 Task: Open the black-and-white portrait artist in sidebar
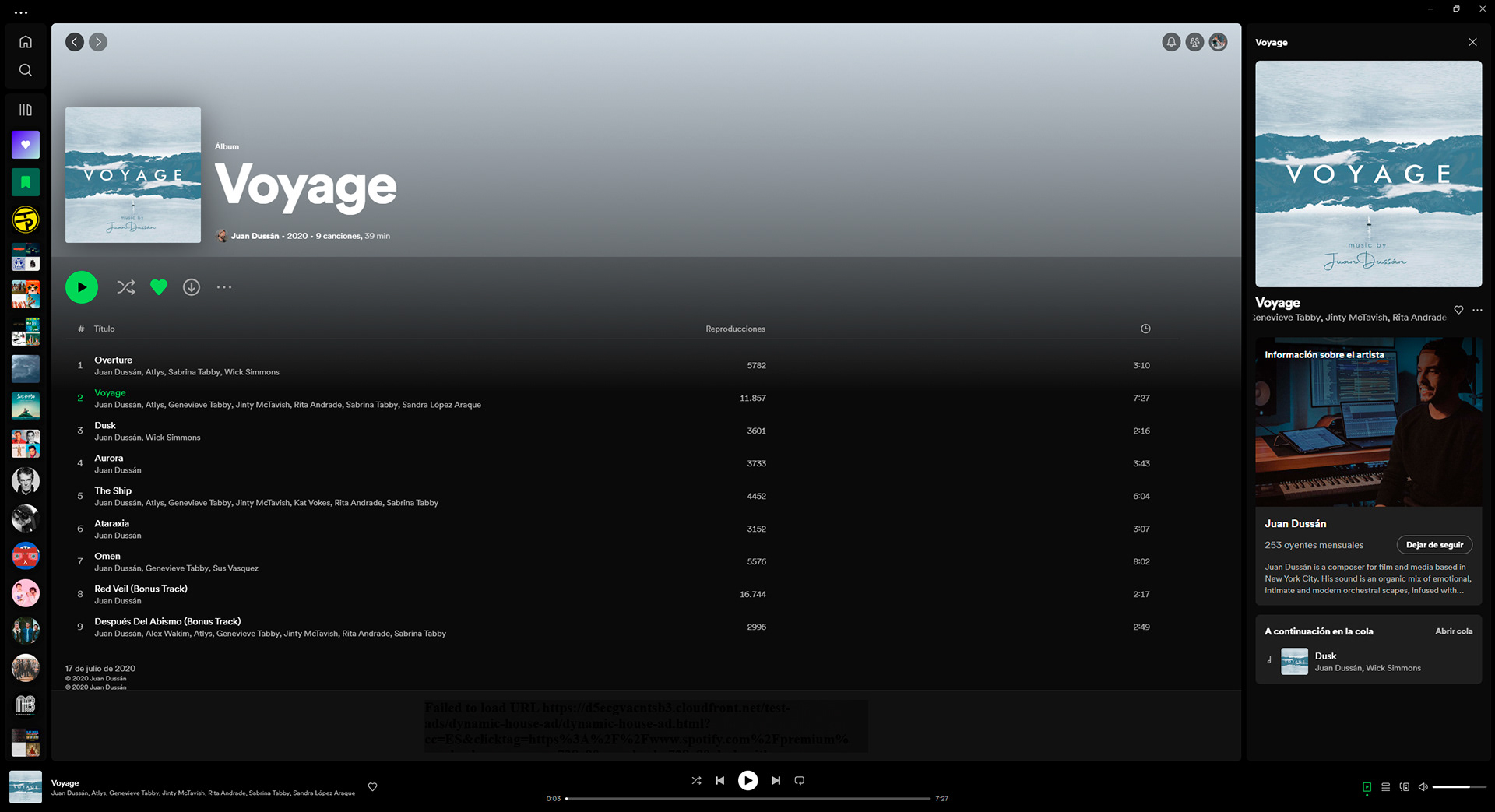[26, 481]
